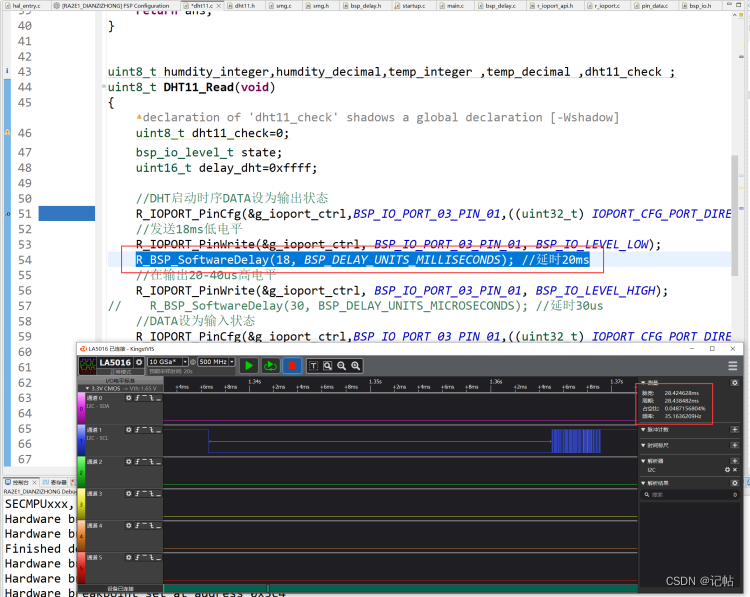Collapse the time ruler section

(x=643, y=445)
